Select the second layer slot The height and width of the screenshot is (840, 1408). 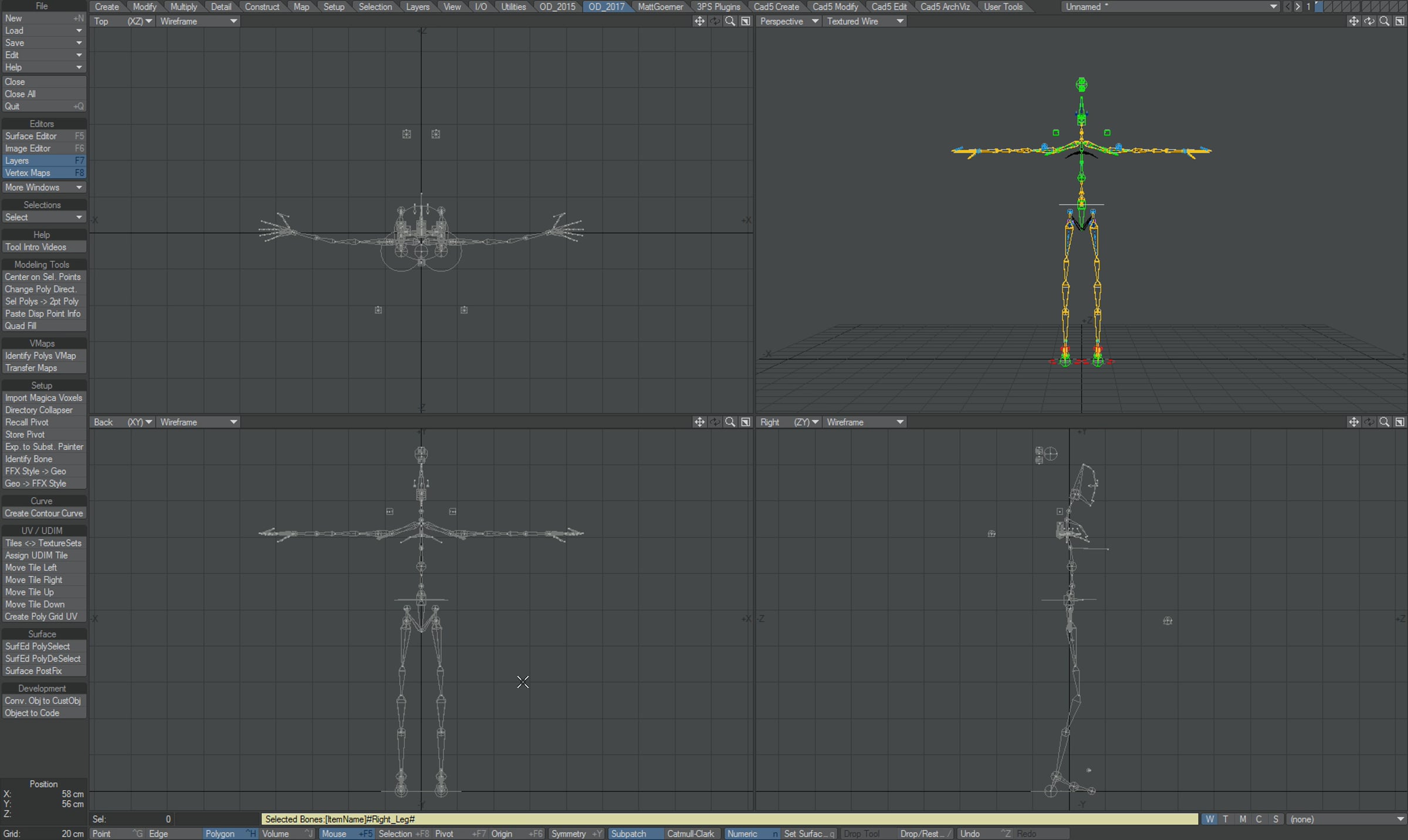click(1329, 6)
